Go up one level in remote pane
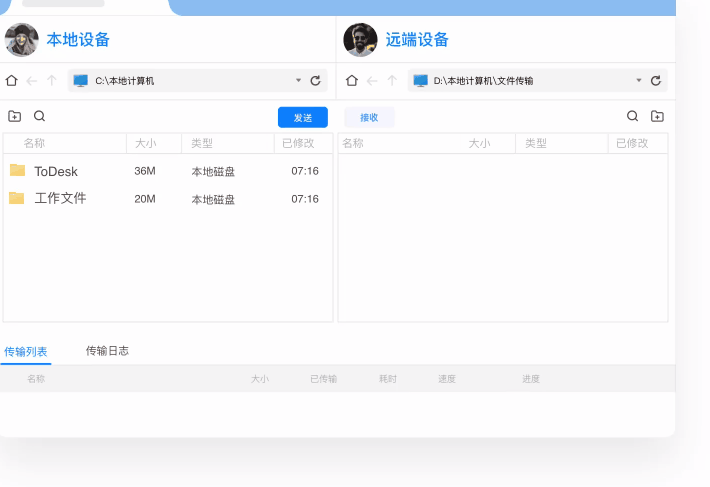 coord(392,81)
